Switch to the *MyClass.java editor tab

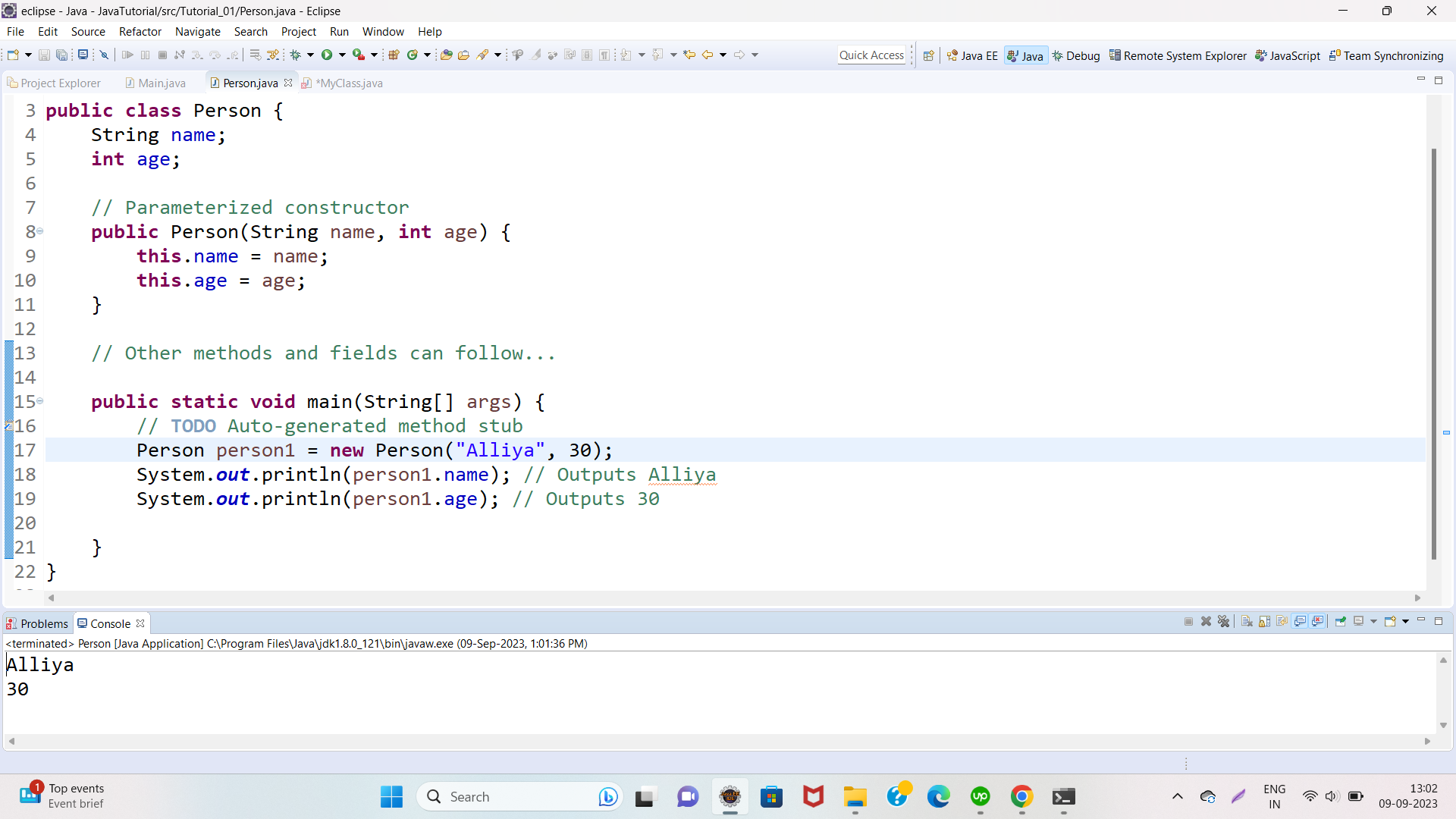(342, 83)
